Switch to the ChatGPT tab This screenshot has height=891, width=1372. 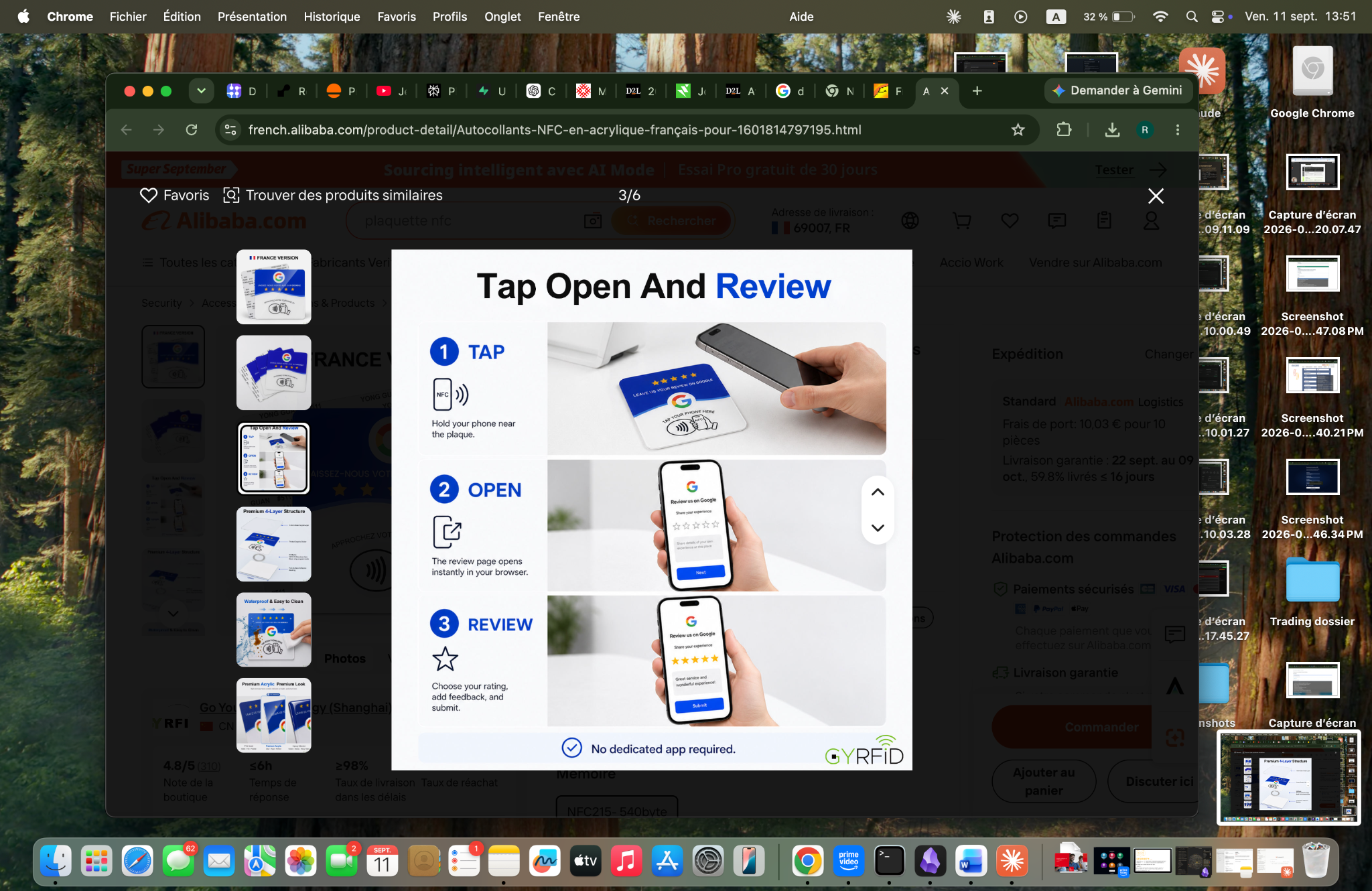[541, 91]
